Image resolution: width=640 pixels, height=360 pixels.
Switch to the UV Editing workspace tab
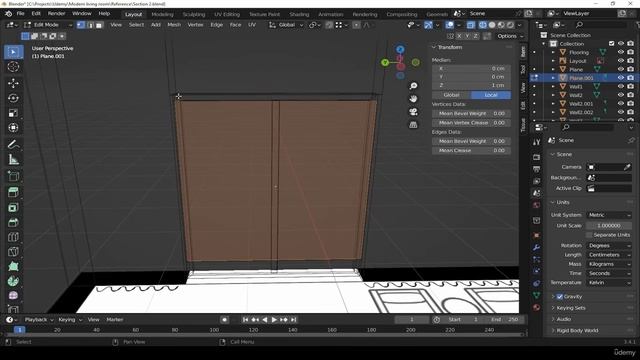227,14
